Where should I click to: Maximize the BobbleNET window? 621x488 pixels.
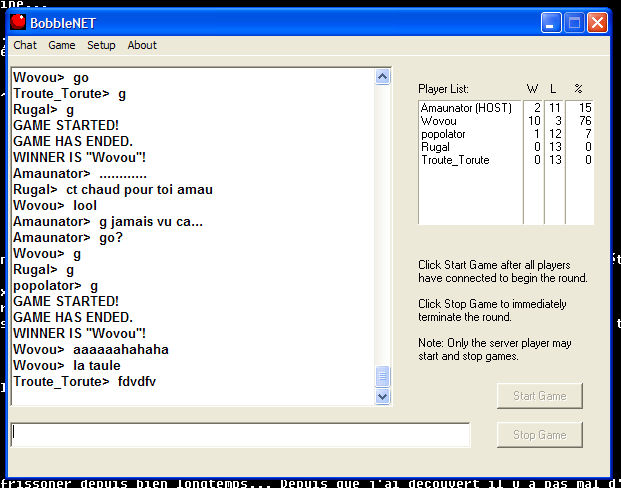575,22
